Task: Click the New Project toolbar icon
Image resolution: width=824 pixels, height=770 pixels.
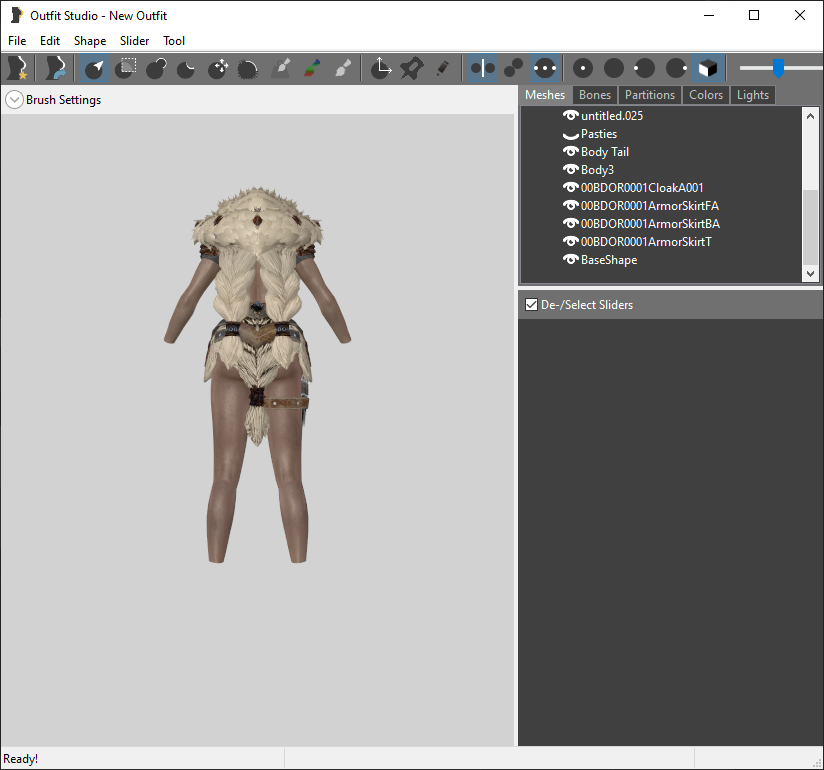Action: click(17, 68)
